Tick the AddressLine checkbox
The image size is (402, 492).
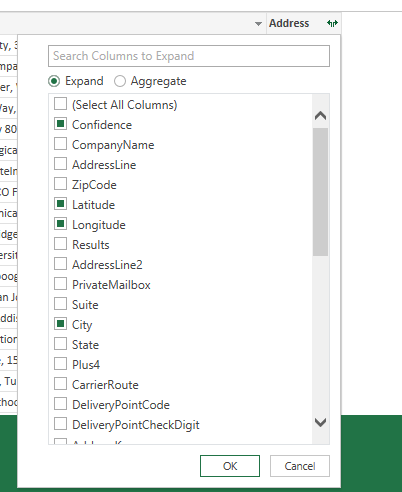pos(60,164)
